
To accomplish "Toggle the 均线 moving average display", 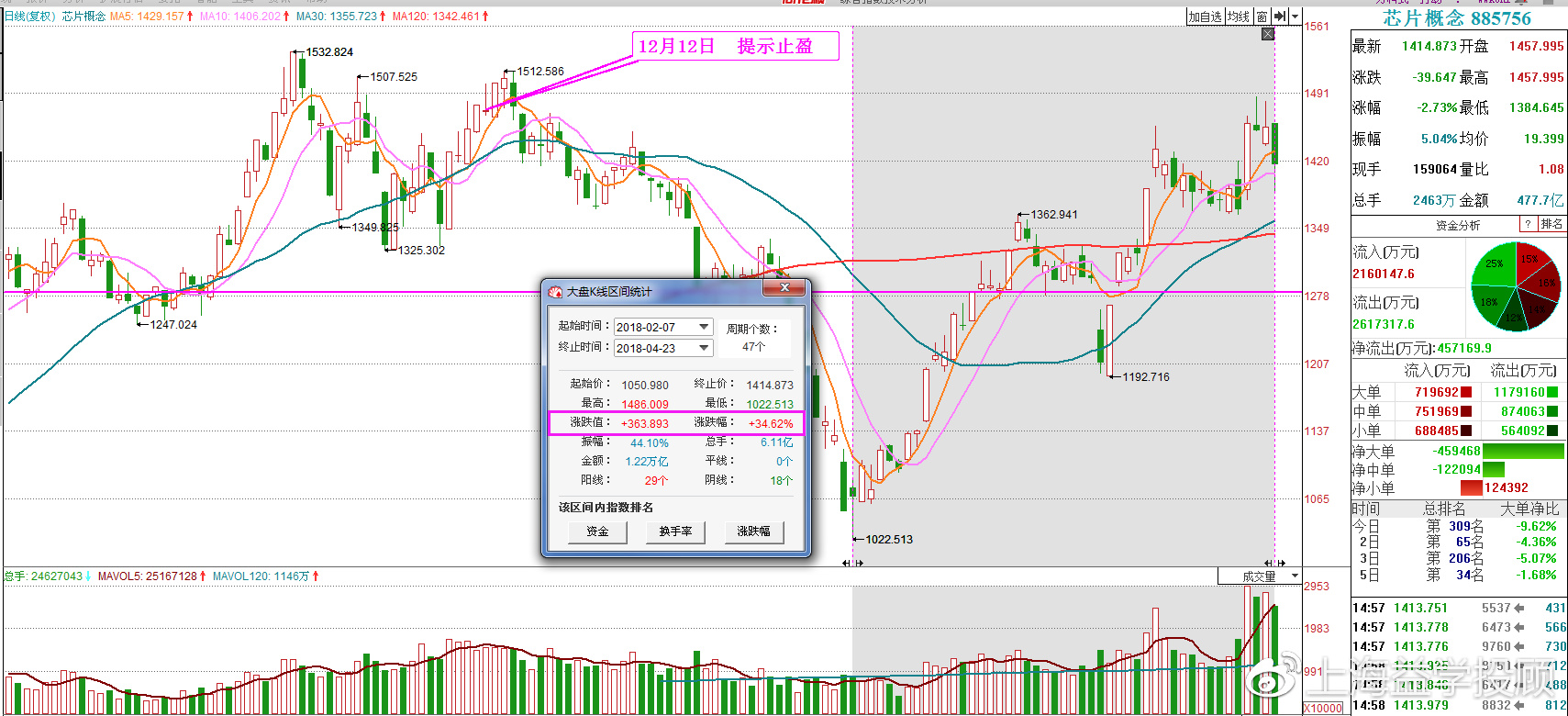I will pos(1239,17).
